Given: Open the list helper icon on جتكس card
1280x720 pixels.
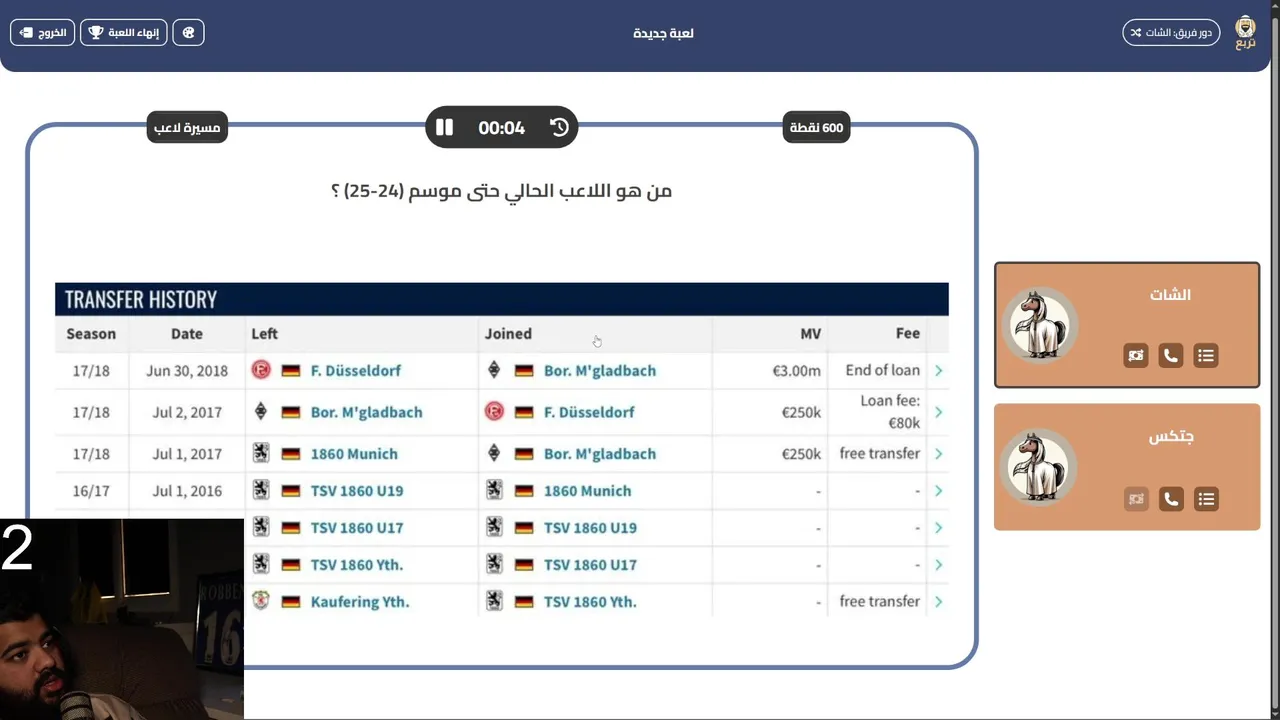Looking at the screenshot, I should pos(1206,499).
